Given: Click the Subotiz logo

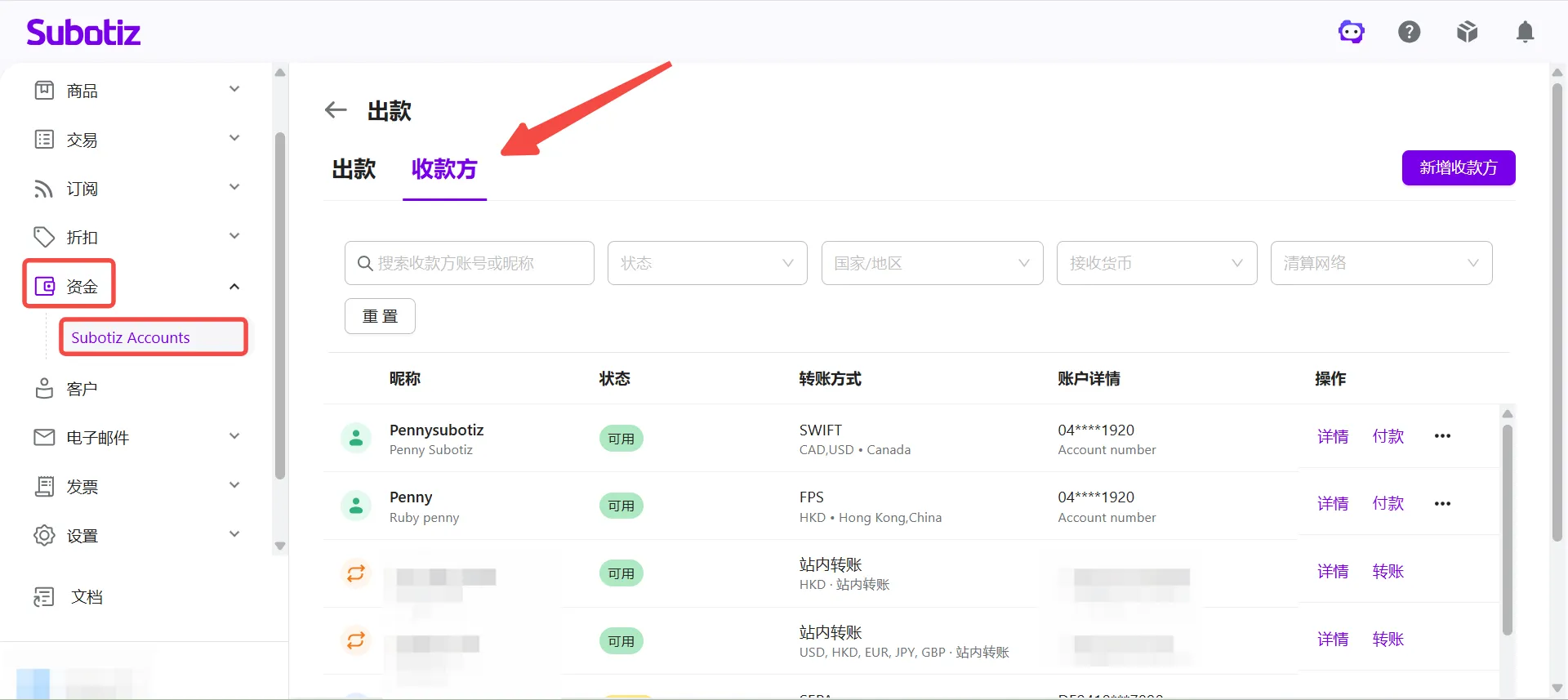Looking at the screenshot, I should (x=83, y=33).
